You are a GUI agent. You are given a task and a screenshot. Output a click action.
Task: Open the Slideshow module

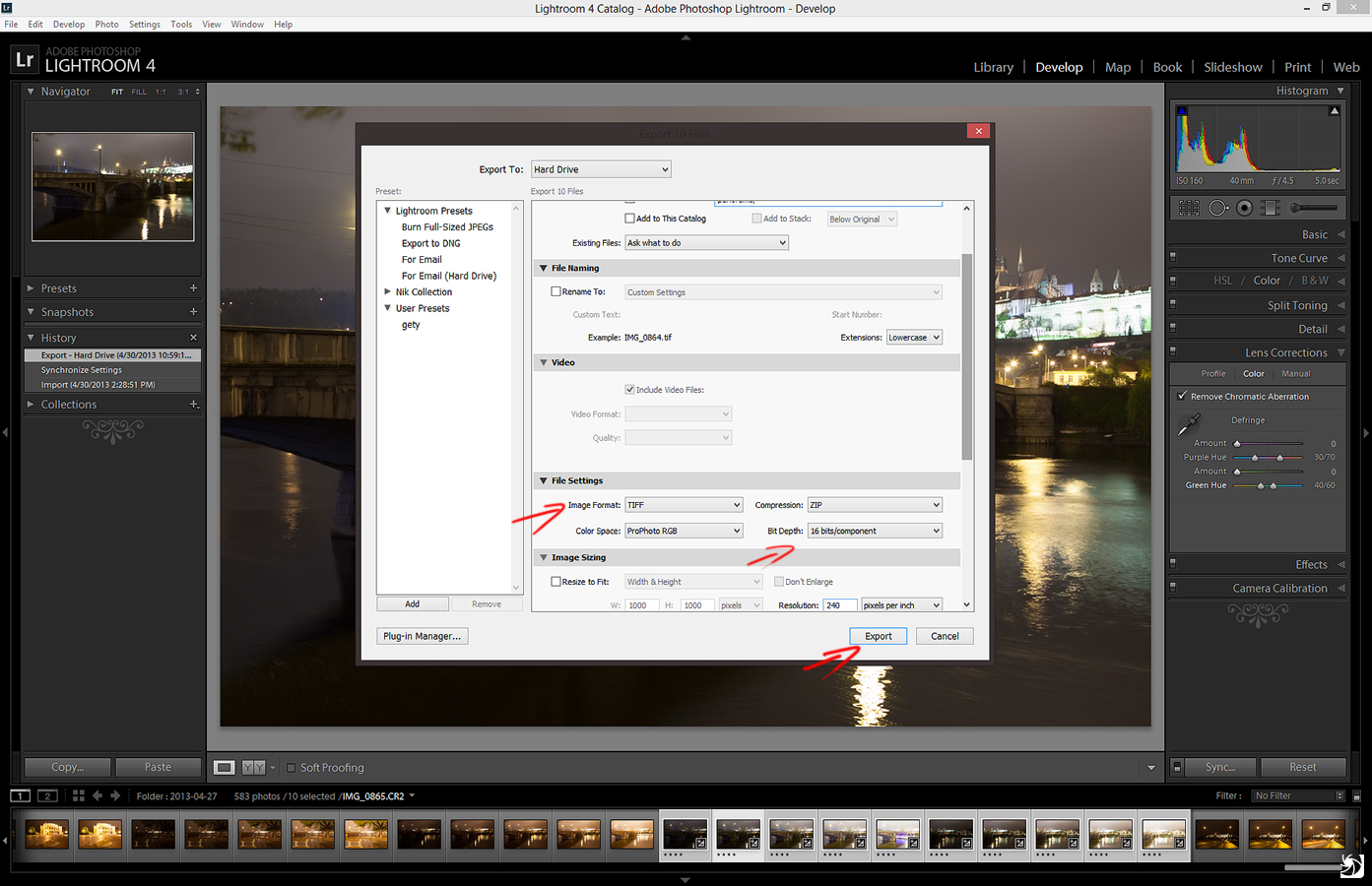(1233, 67)
